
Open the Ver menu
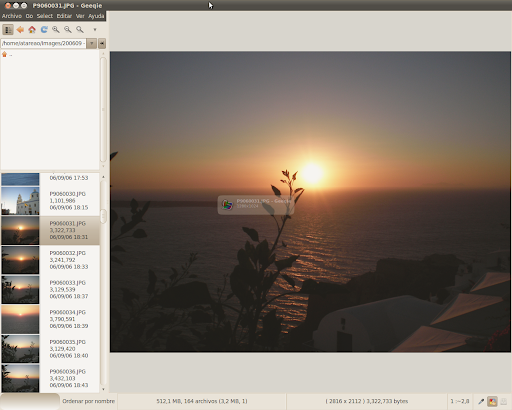tap(80, 16)
